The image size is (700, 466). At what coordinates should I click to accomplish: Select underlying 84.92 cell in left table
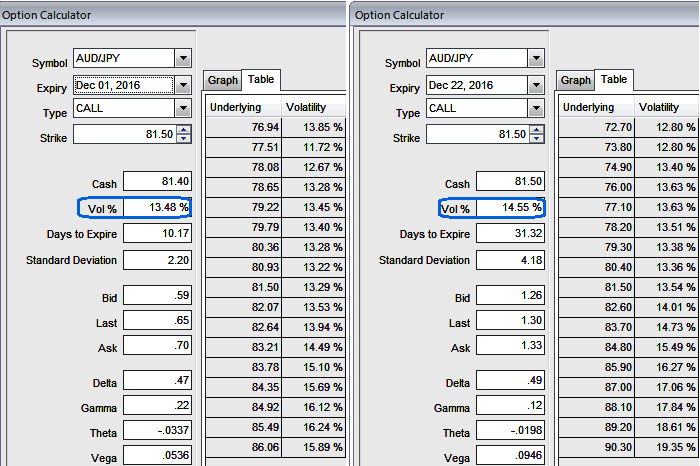(x=243, y=407)
